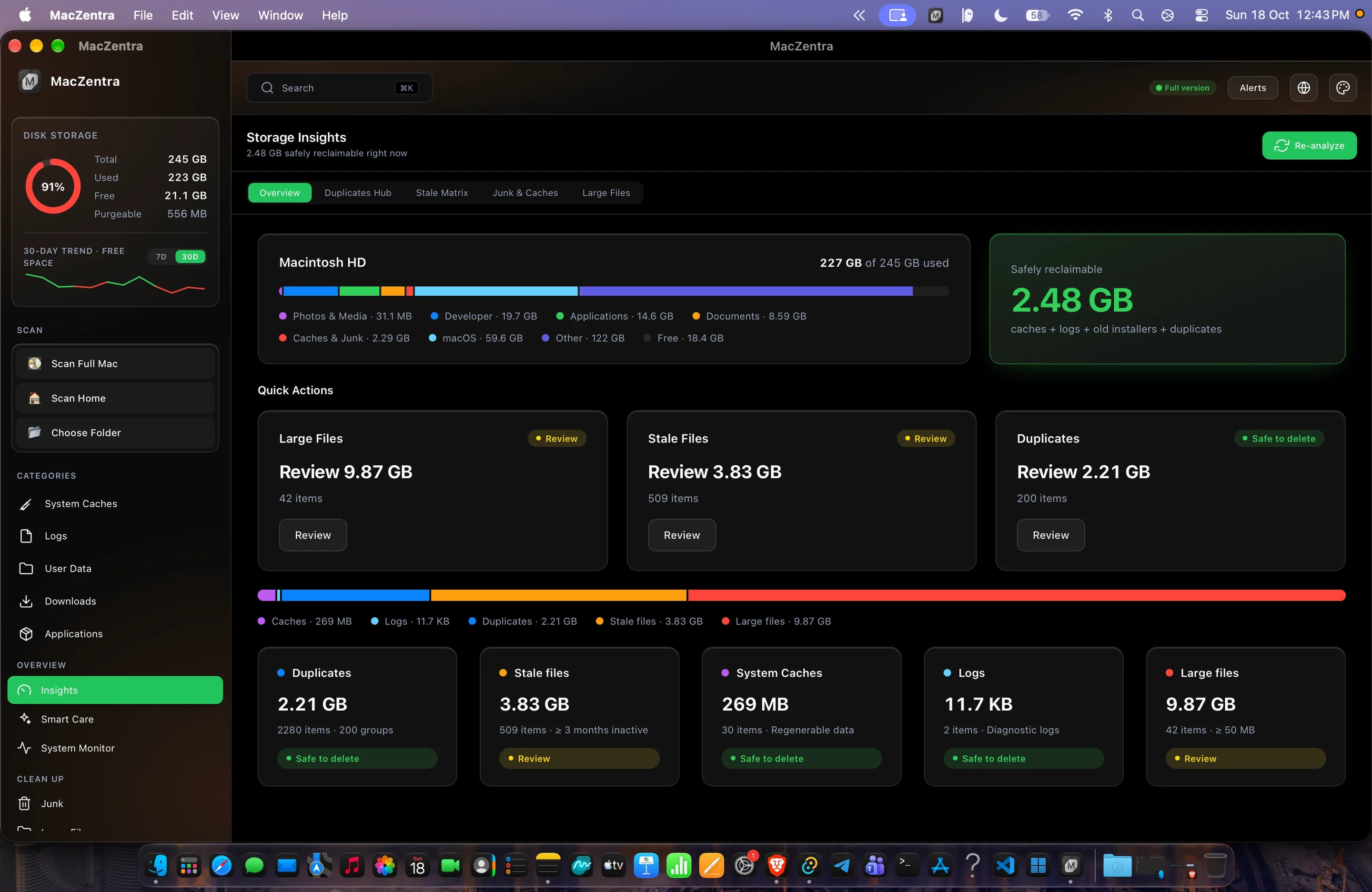Open the Trash in the dock

1216,865
